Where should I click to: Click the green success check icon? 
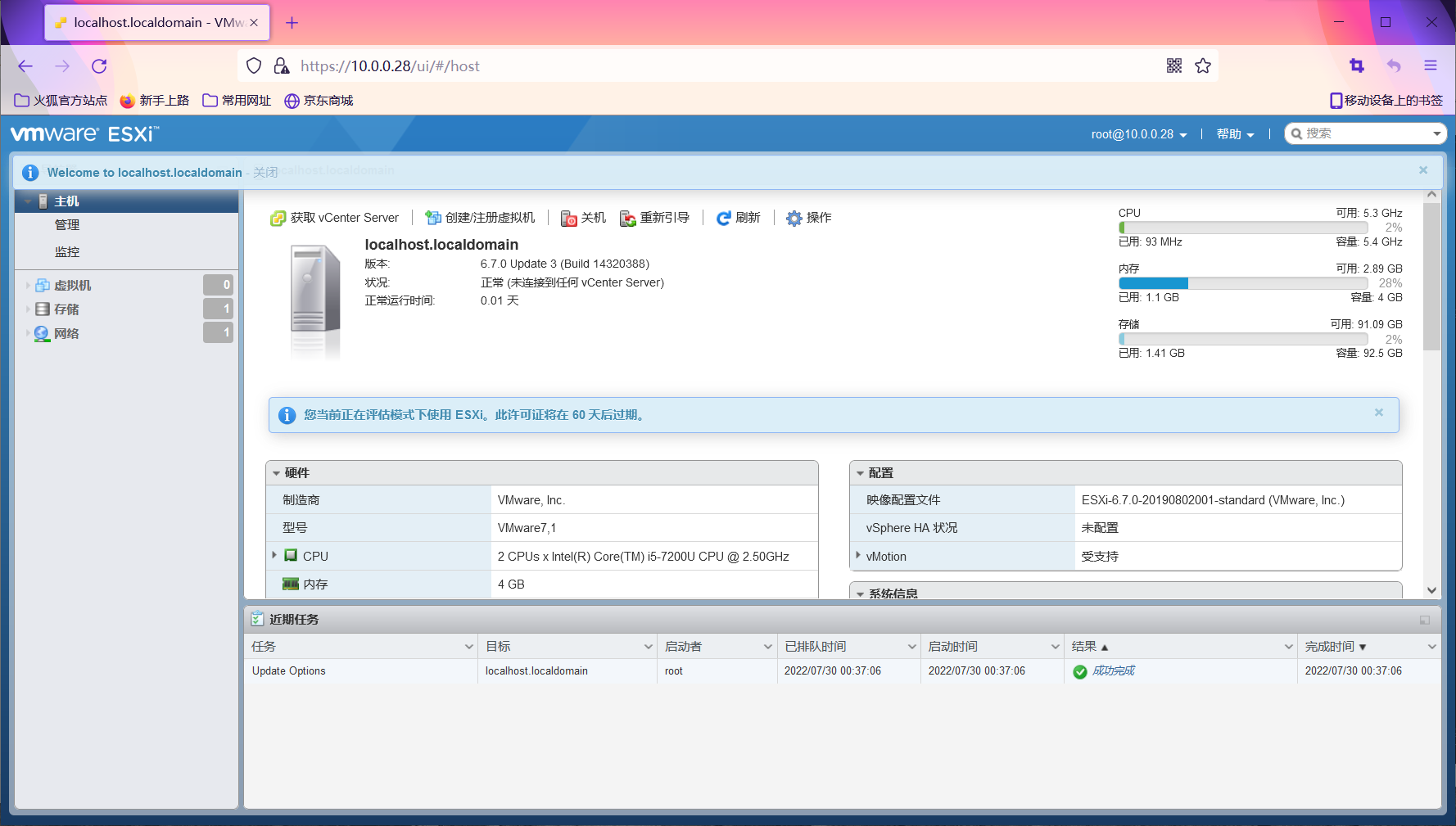(x=1080, y=671)
